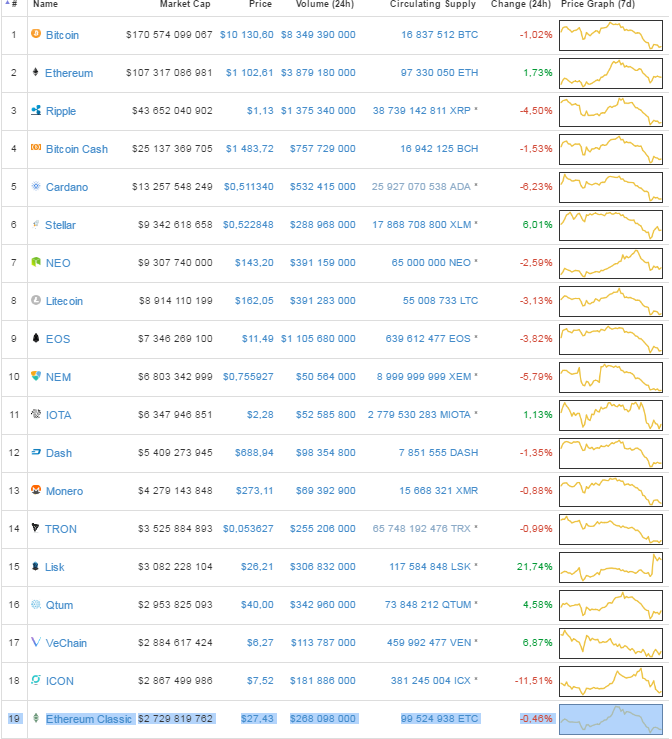Sort table by Change (24h) header
This screenshot has width=672, height=739.
[521, 5]
